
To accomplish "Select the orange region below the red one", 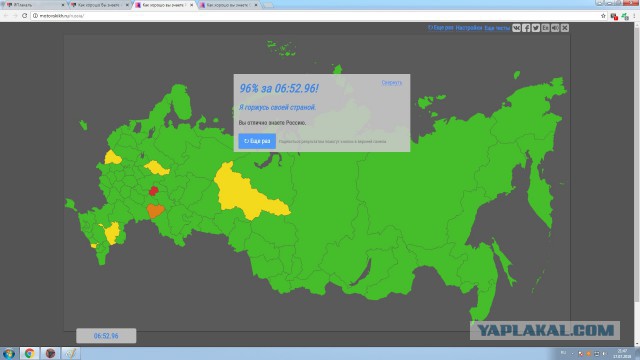I will tap(155, 211).
